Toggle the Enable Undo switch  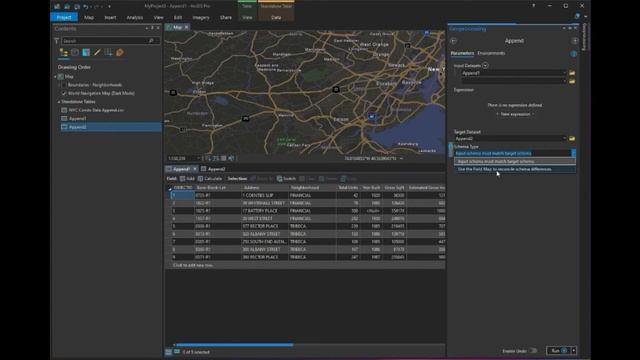tap(533, 351)
